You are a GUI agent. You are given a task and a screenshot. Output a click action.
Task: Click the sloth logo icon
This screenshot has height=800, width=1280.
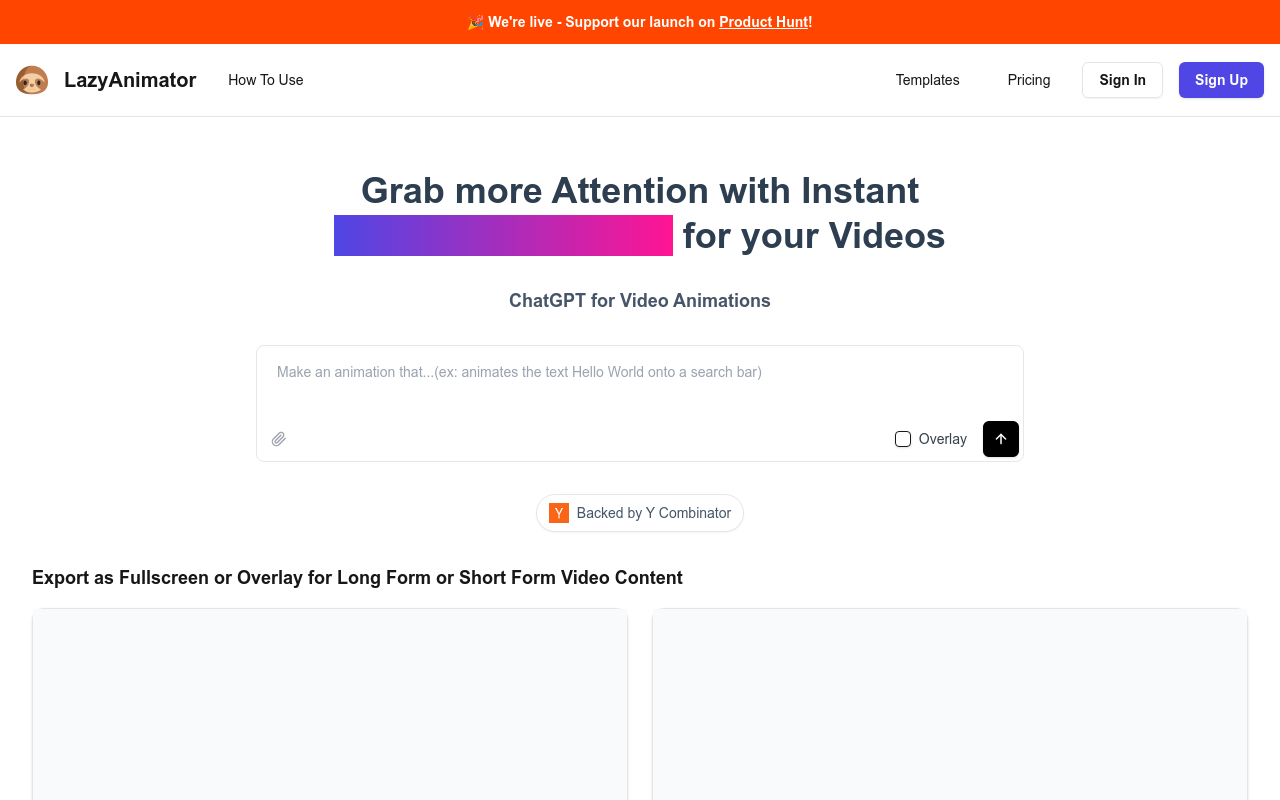point(32,80)
